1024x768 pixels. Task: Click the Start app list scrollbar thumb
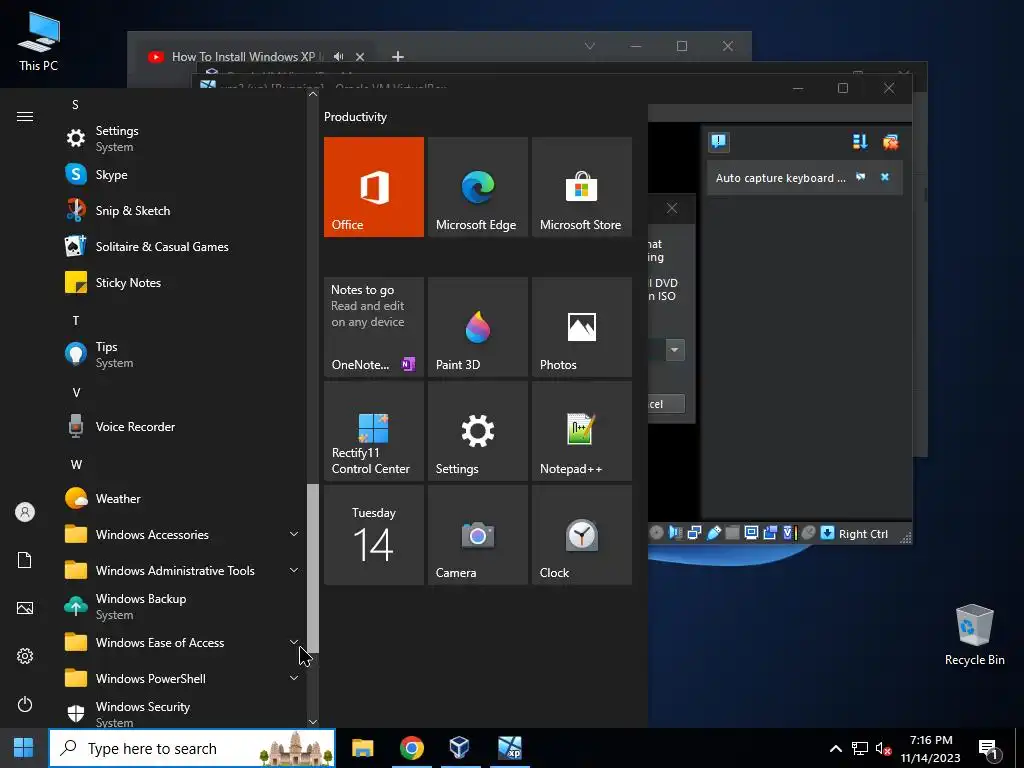(313, 568)
